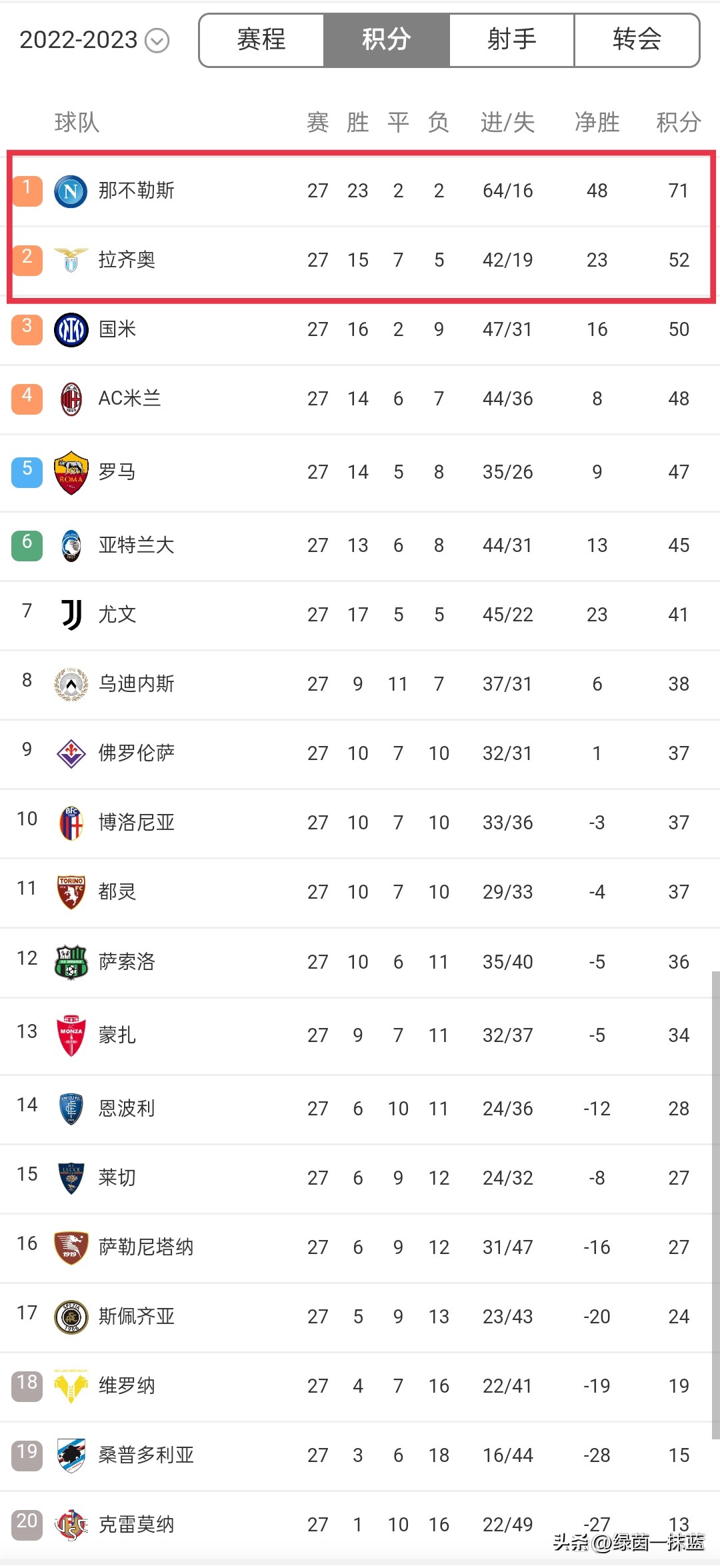The width and height of the screenshot is (720, 1568).
Task: Click the Torino bull crest icon
Action: (x=71, y=892)
